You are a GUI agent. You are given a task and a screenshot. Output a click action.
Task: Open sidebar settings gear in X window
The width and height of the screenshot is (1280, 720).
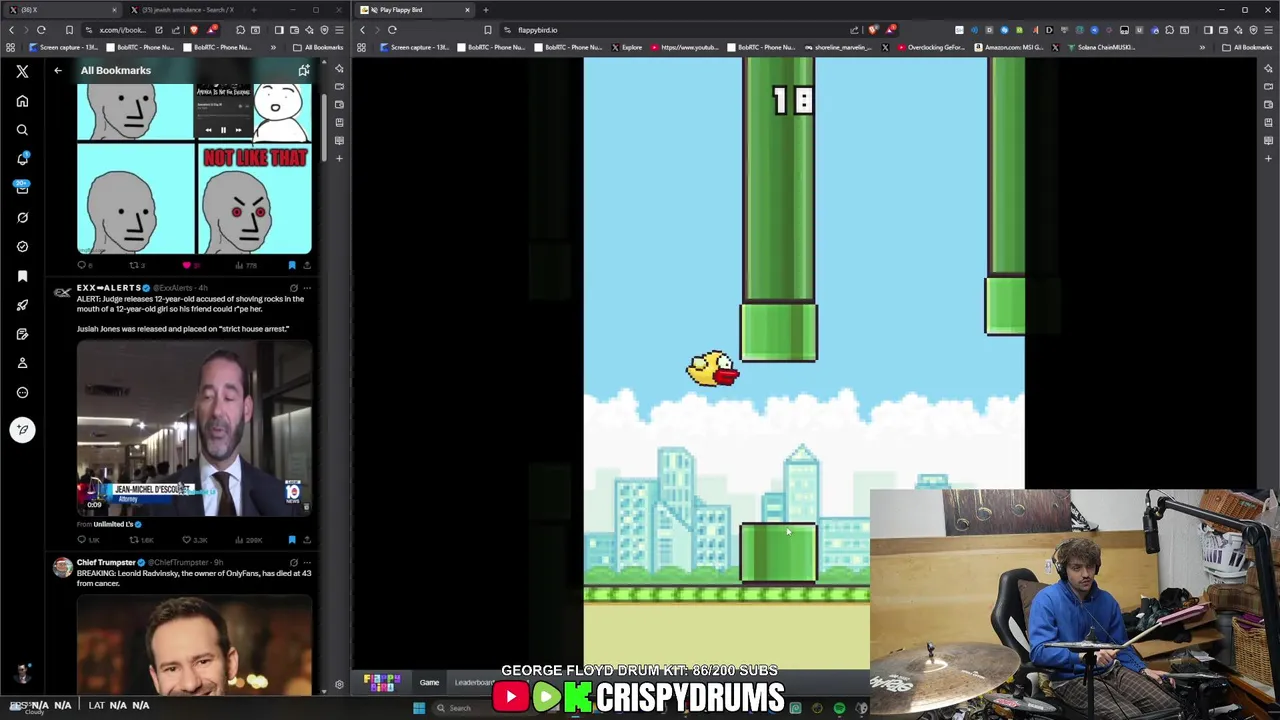click(339, 684)
